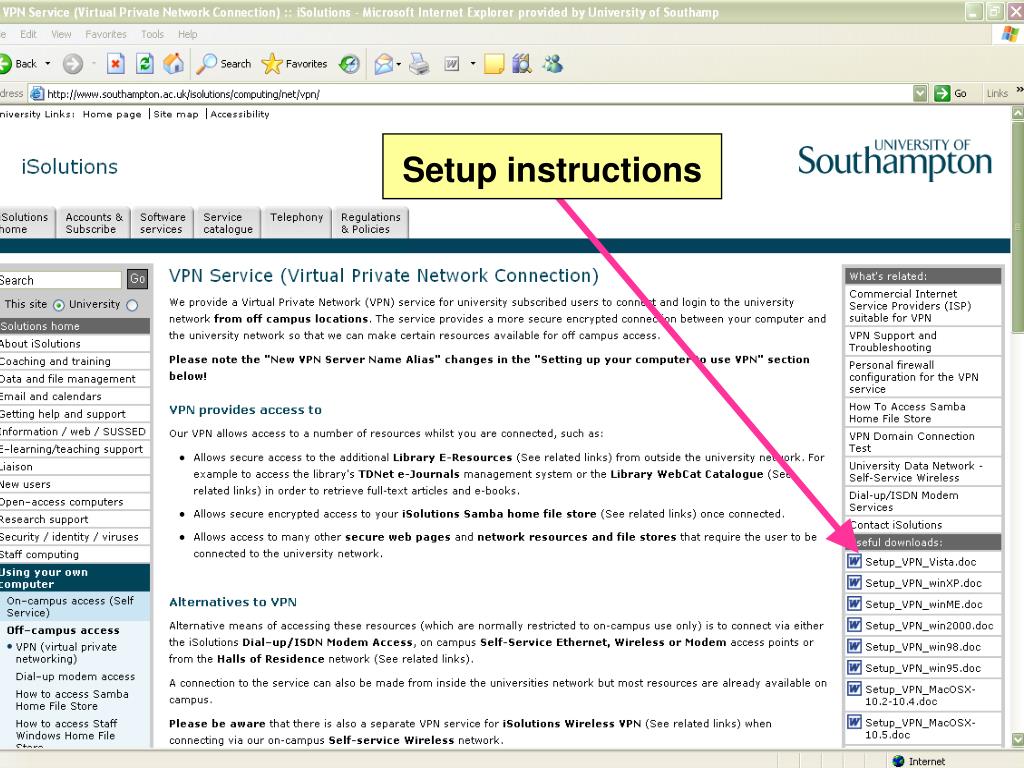Viewport: 1024px width, 768px height.
Task: Click the Word icon for Setup_VPN_MacOSX-10.2-10.4.doc
Action: tap(854, 689)
